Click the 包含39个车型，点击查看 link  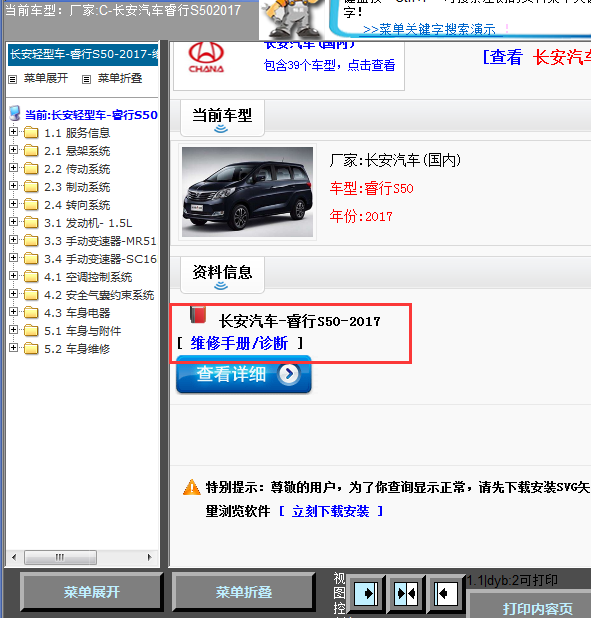(x=329, y=65)
